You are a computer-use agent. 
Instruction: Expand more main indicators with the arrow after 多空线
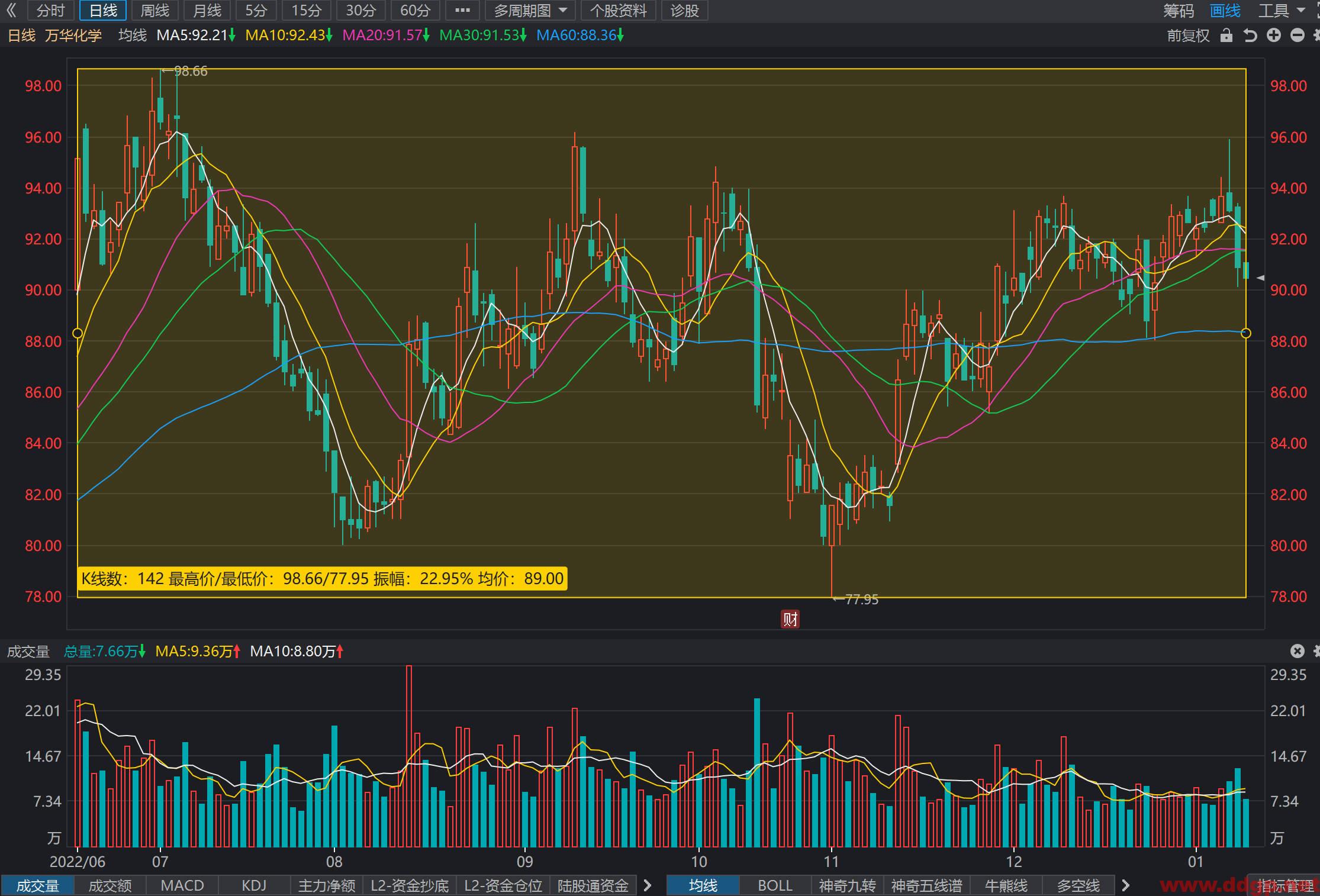coord(1126,886)
